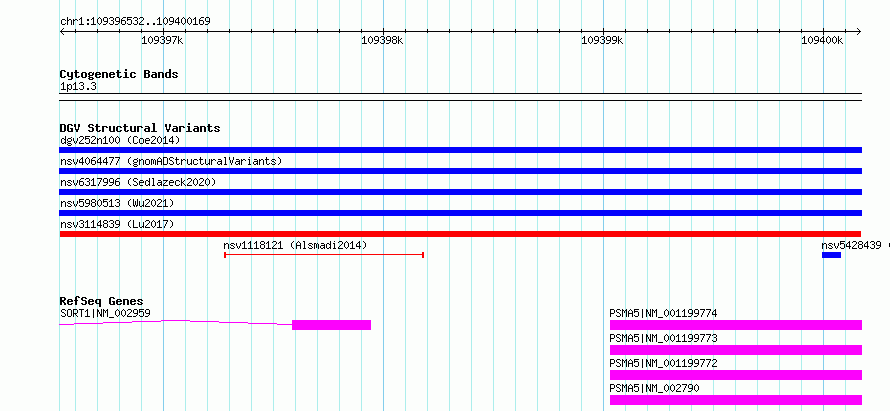Click the 109397k ruler label
Screen dimensions: 890x411
tap(162, 40)
